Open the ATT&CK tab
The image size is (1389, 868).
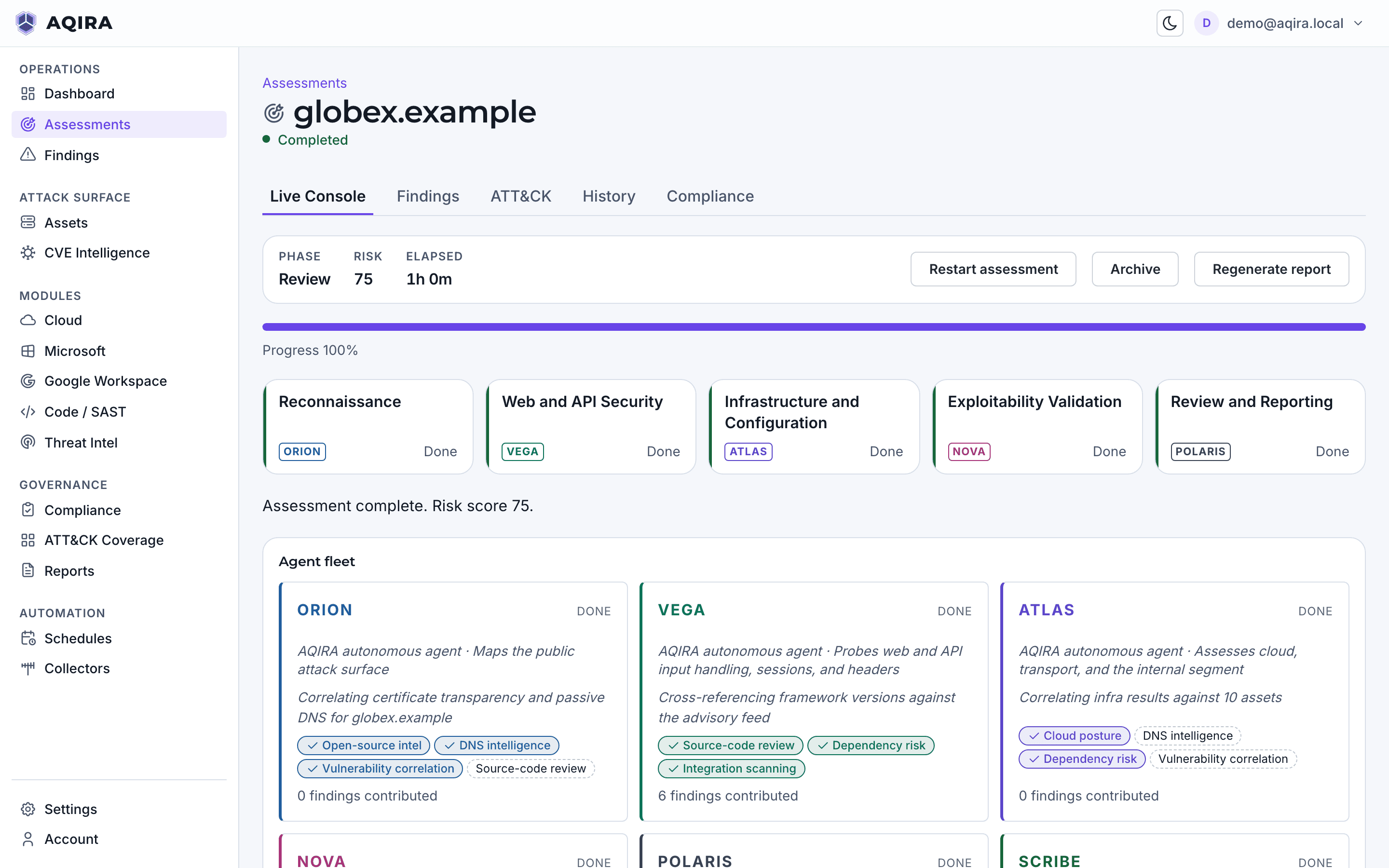pos(520,196)
